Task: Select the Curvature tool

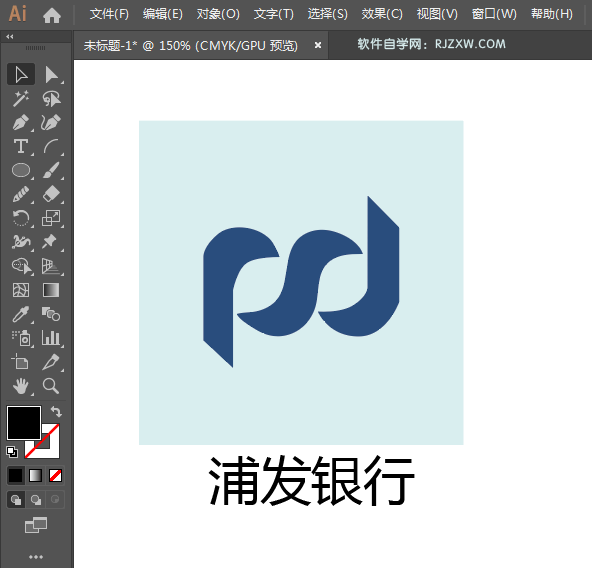Action: point(51,123)
